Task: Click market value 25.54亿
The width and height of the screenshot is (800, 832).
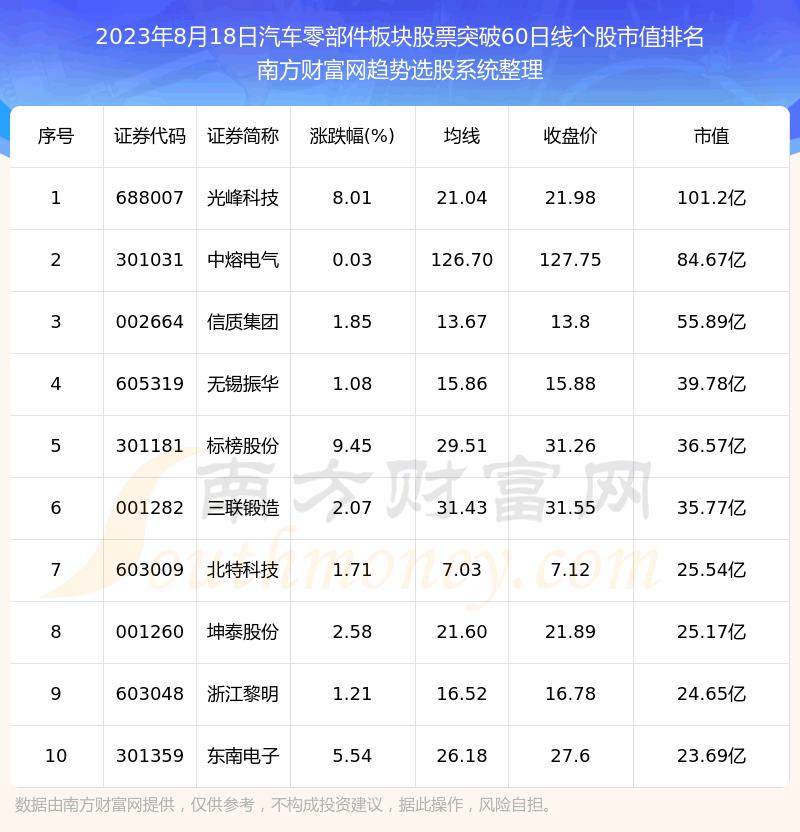Action: tap(711, 570)
